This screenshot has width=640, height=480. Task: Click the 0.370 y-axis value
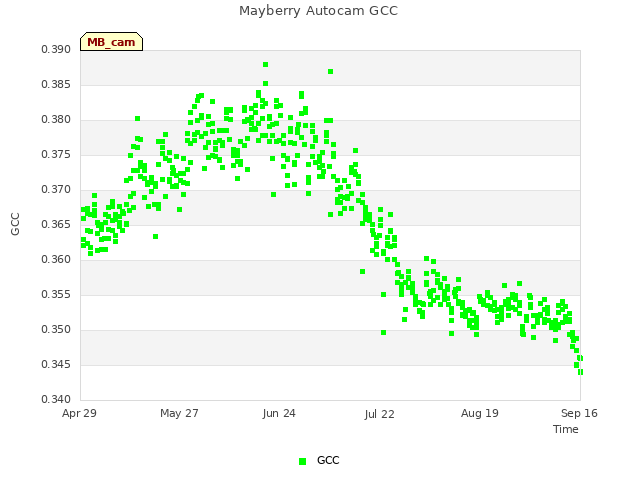point(56,189)
